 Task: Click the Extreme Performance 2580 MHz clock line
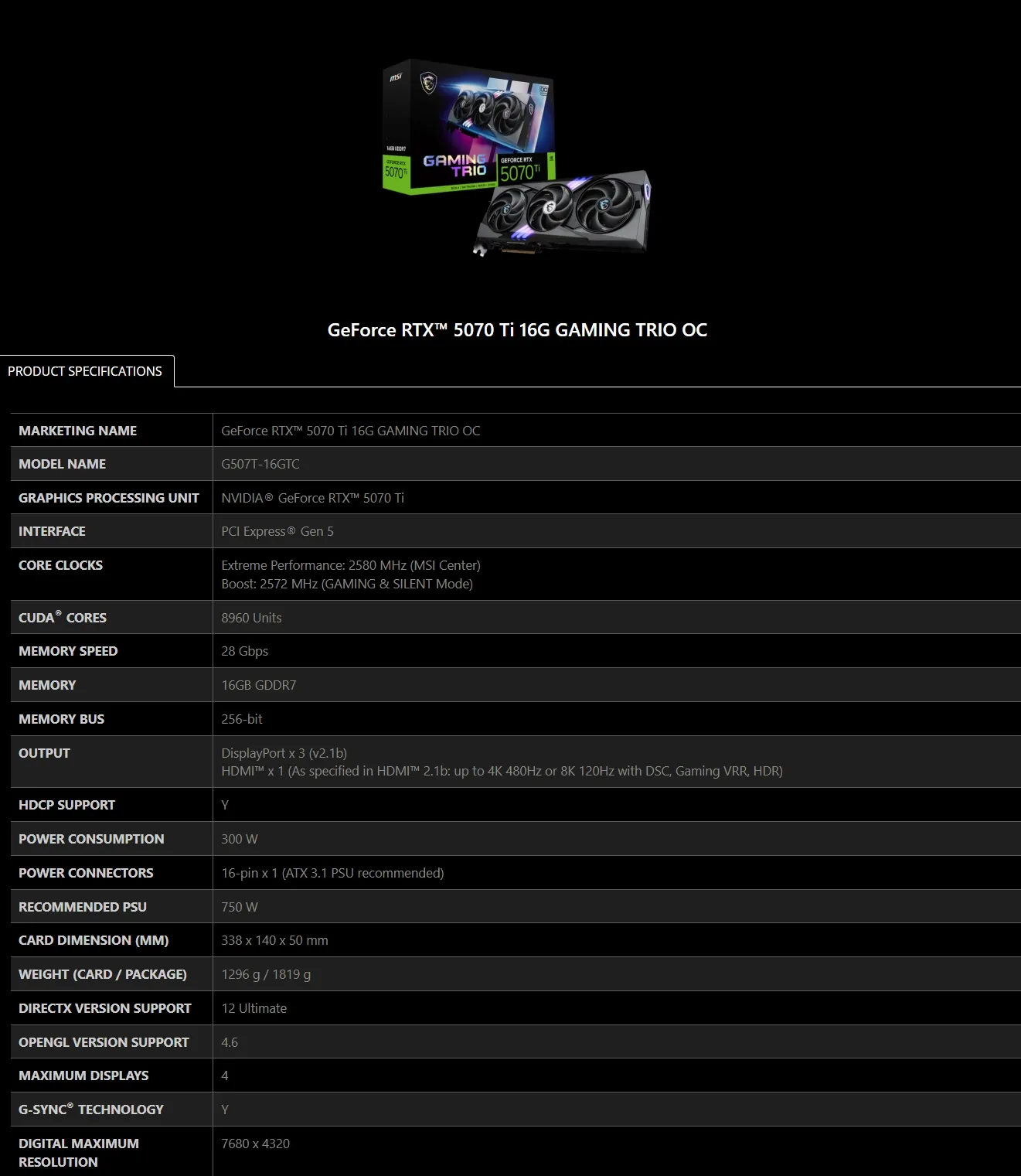pyautogui.click(x=350, y=565)
